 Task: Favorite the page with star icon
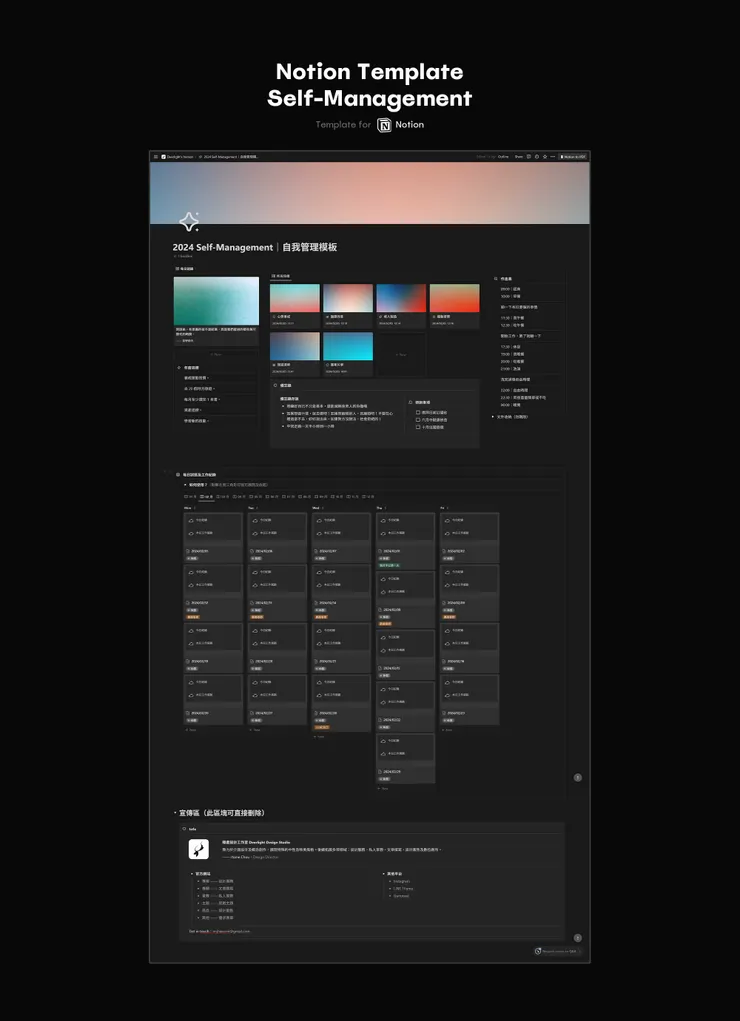[x=545, y=157]
